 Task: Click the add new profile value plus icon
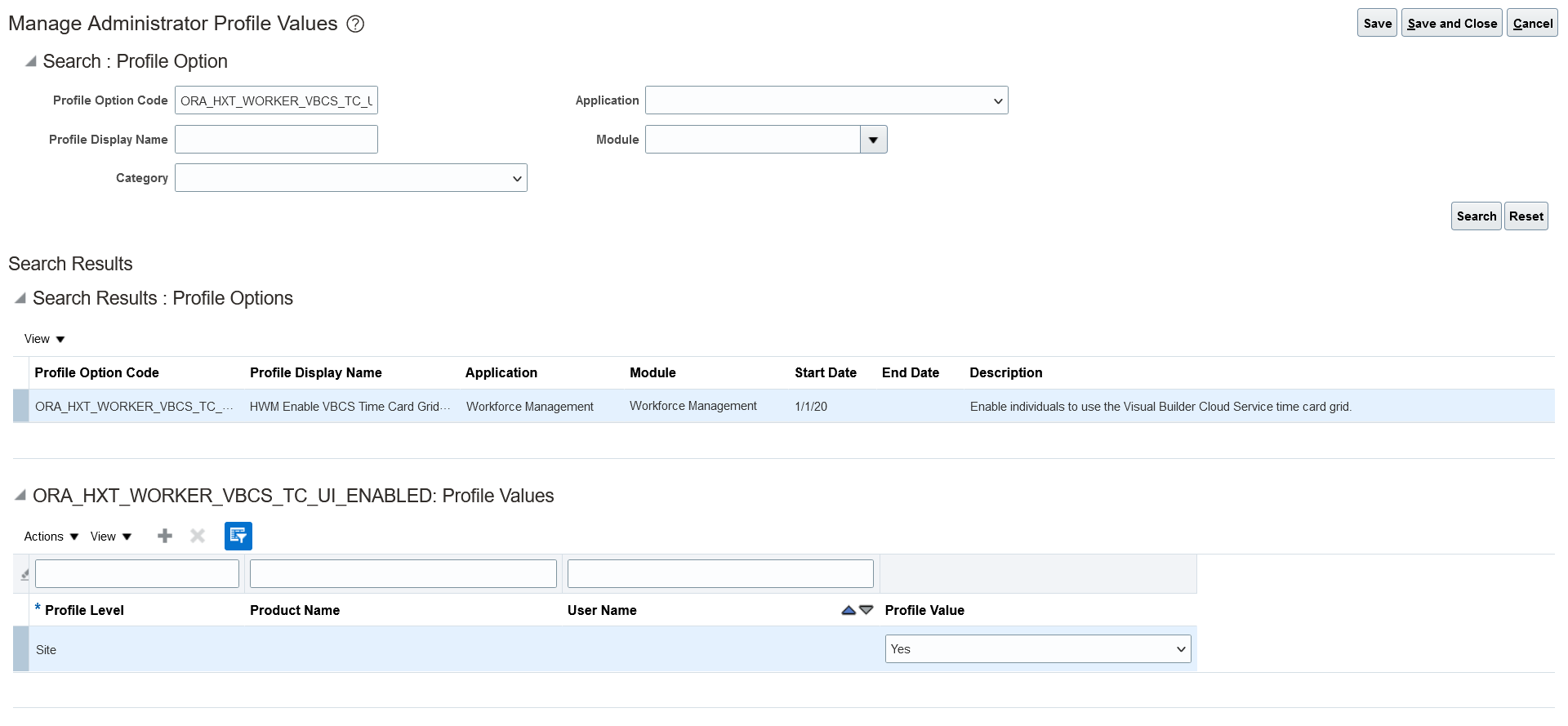click(165, 536)
